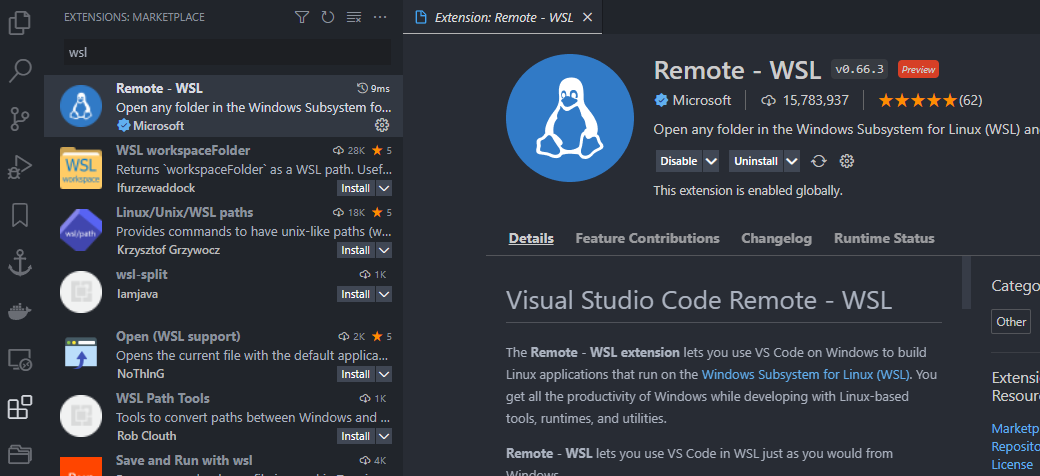Open the folder icon view at the bottom of the activity bar
The width and height of the screenshot is (1040, 476).
click(20, 455)
